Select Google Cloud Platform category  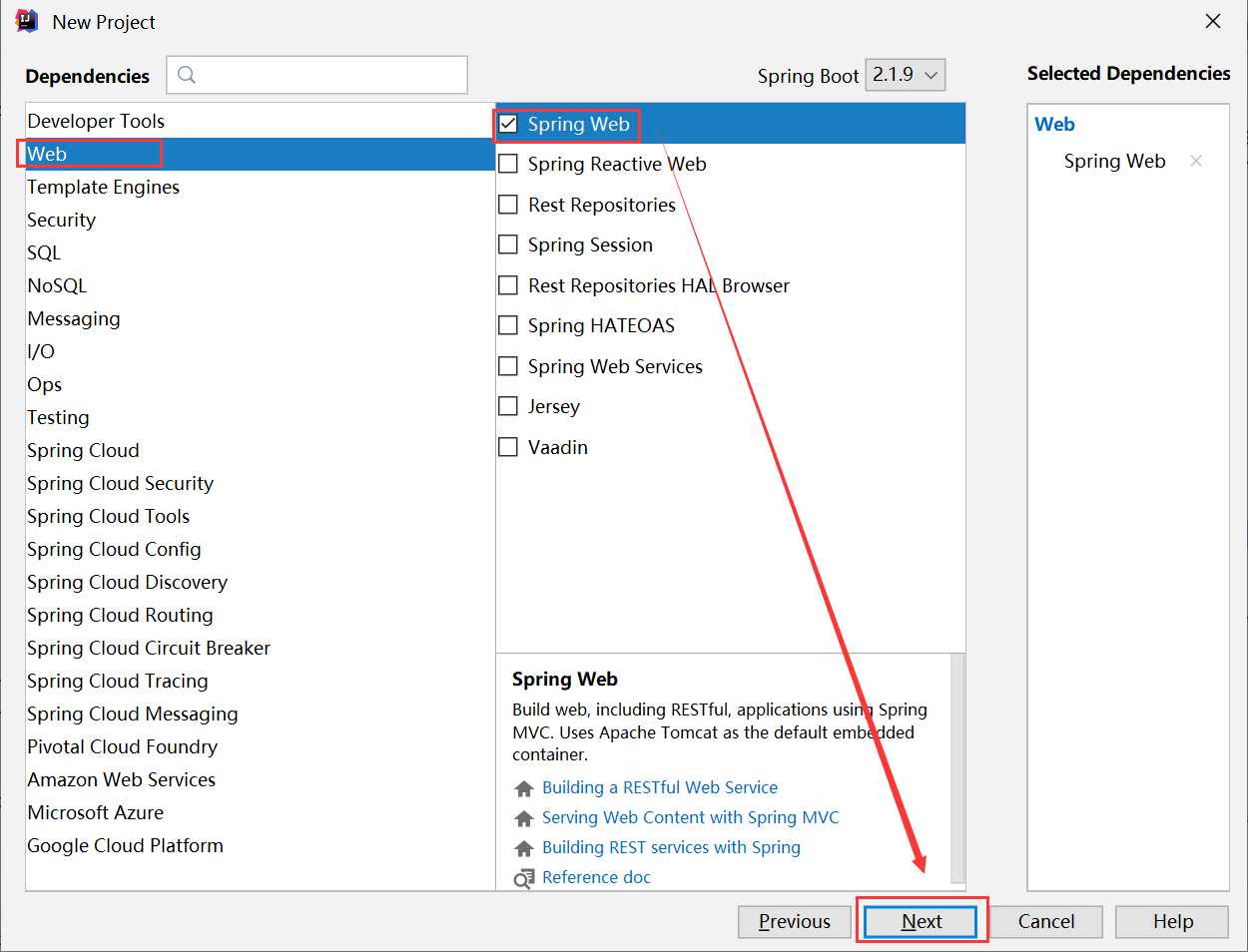point(261,845)
